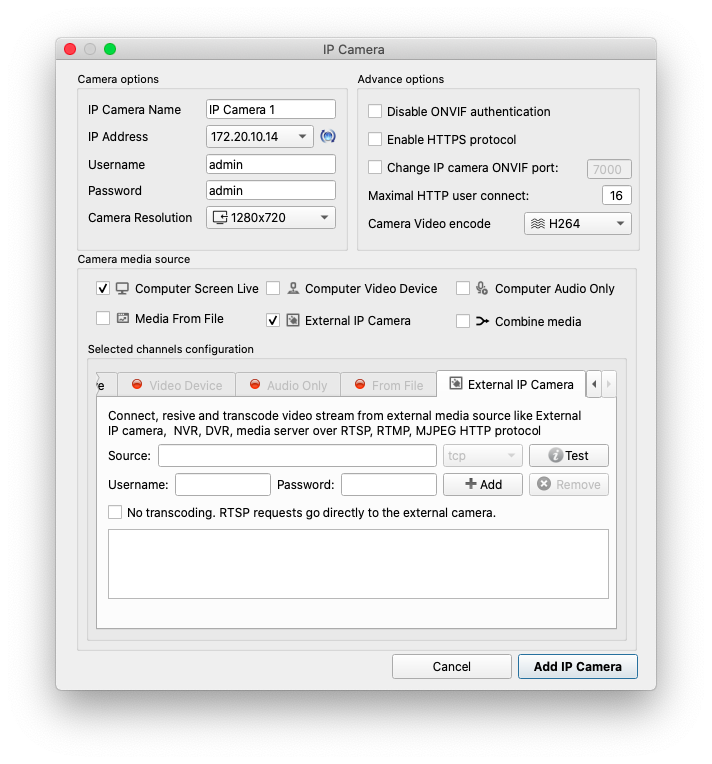Uncheck Computer Screen Live source
Image resolution: width=712 pixels, height=764 pixels.
tap(103, 288)
